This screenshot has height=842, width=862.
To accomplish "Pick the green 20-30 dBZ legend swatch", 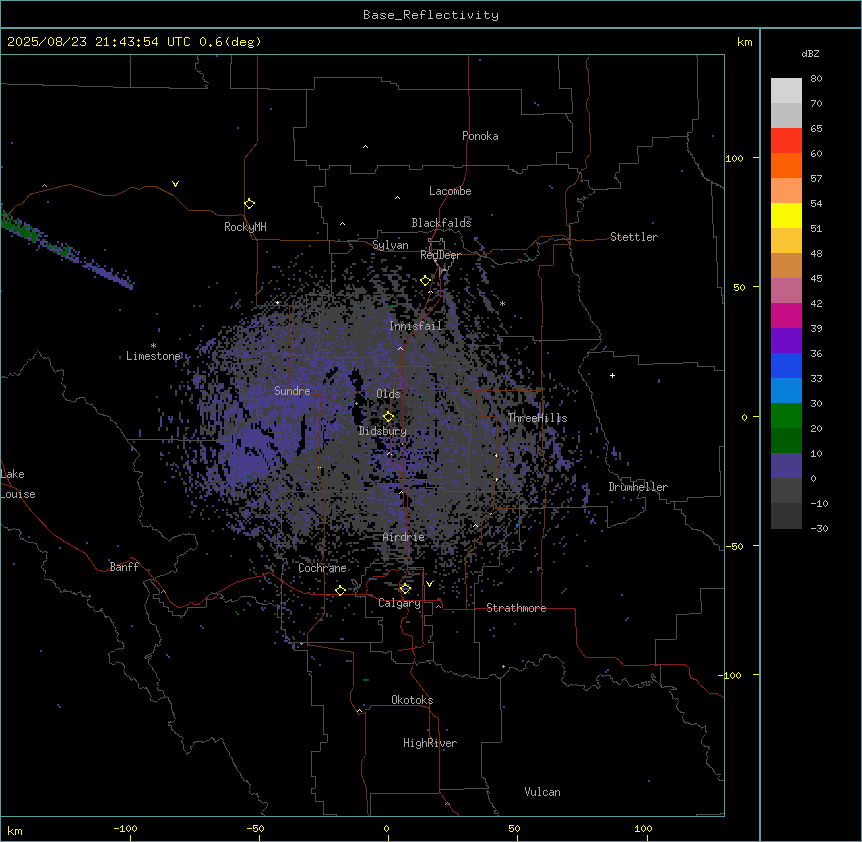I will [786, 416].
